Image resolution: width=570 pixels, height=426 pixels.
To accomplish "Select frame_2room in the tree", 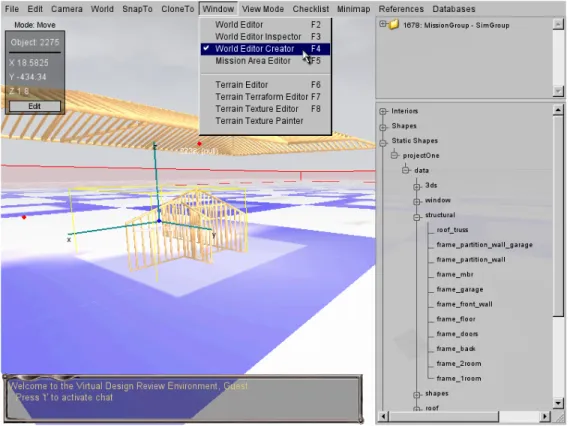I will tap(459, 363).
